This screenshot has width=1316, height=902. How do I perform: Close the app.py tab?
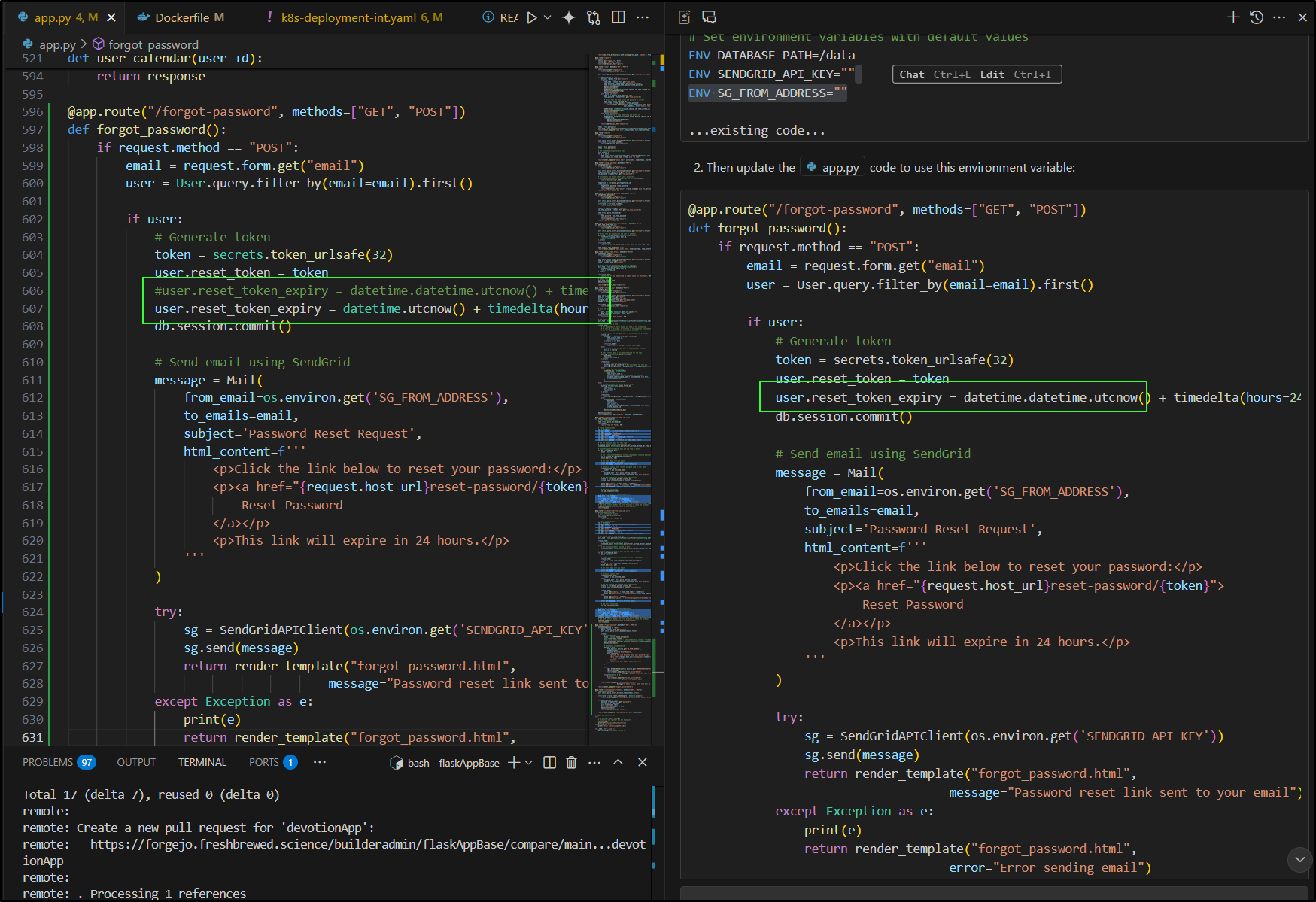click(x=111, y=17)
